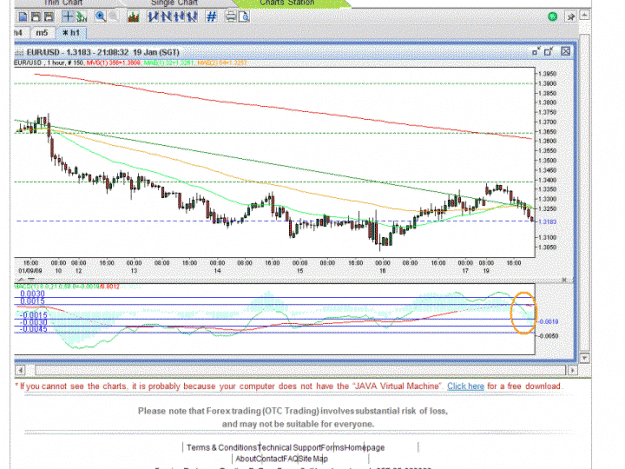Image resolution: width=625 pixels, height=469 pixels.
Task: Zoom in with the blue magnifier
Action: pyautogui.click(x=100, y=17)
